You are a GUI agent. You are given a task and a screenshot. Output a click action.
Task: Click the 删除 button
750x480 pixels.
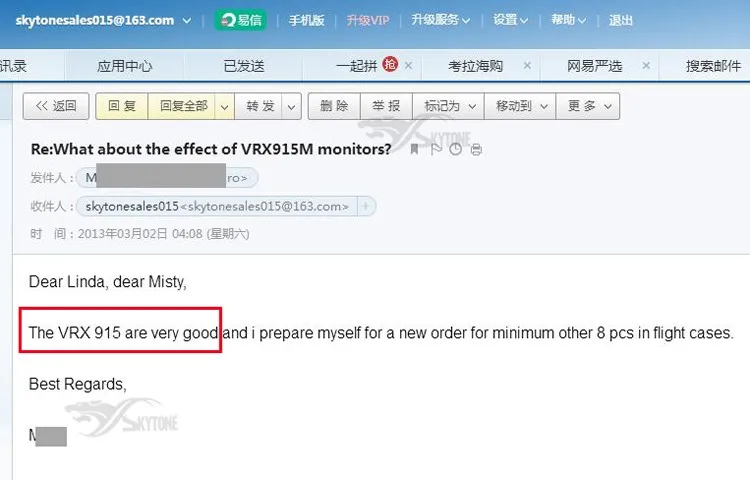pyautogui.click(x=334, y=106)
